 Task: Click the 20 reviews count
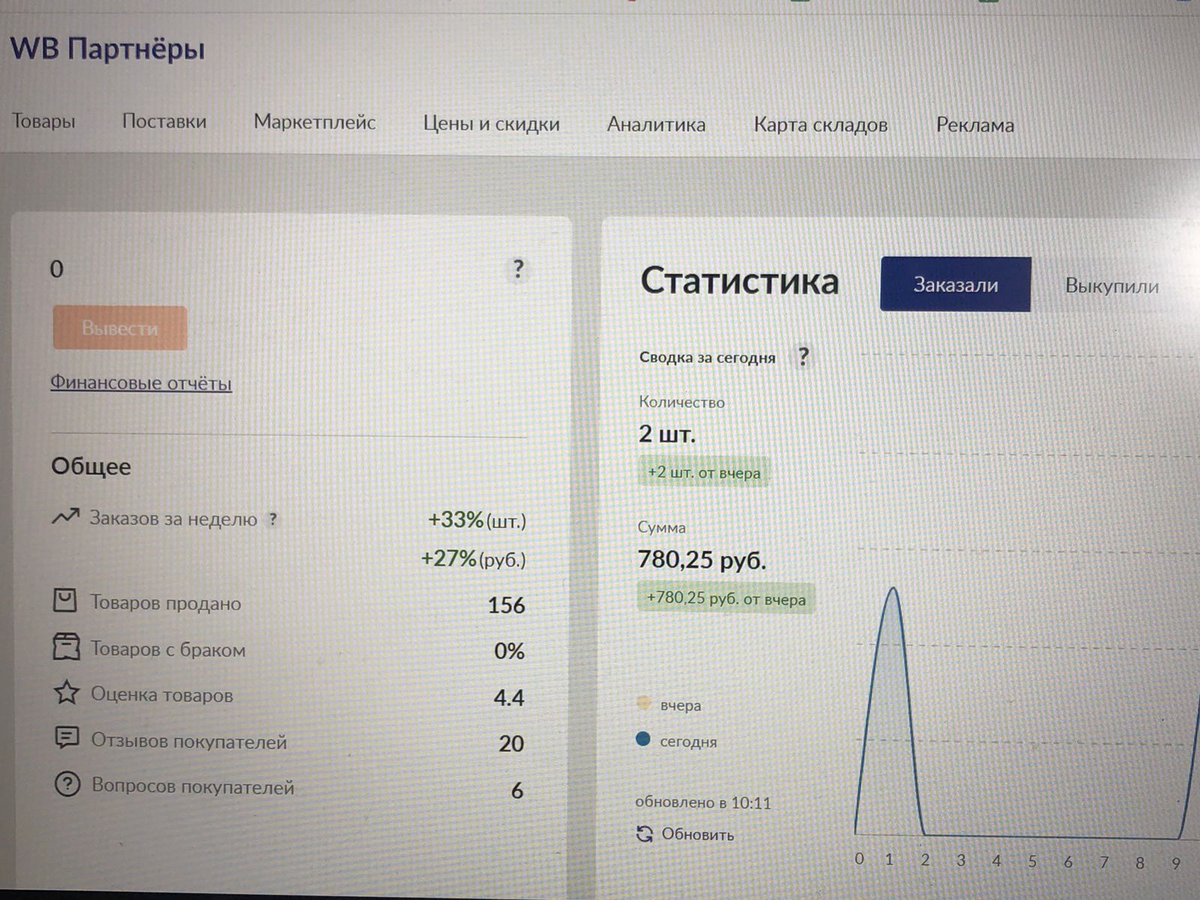click(x=511, y=743)
